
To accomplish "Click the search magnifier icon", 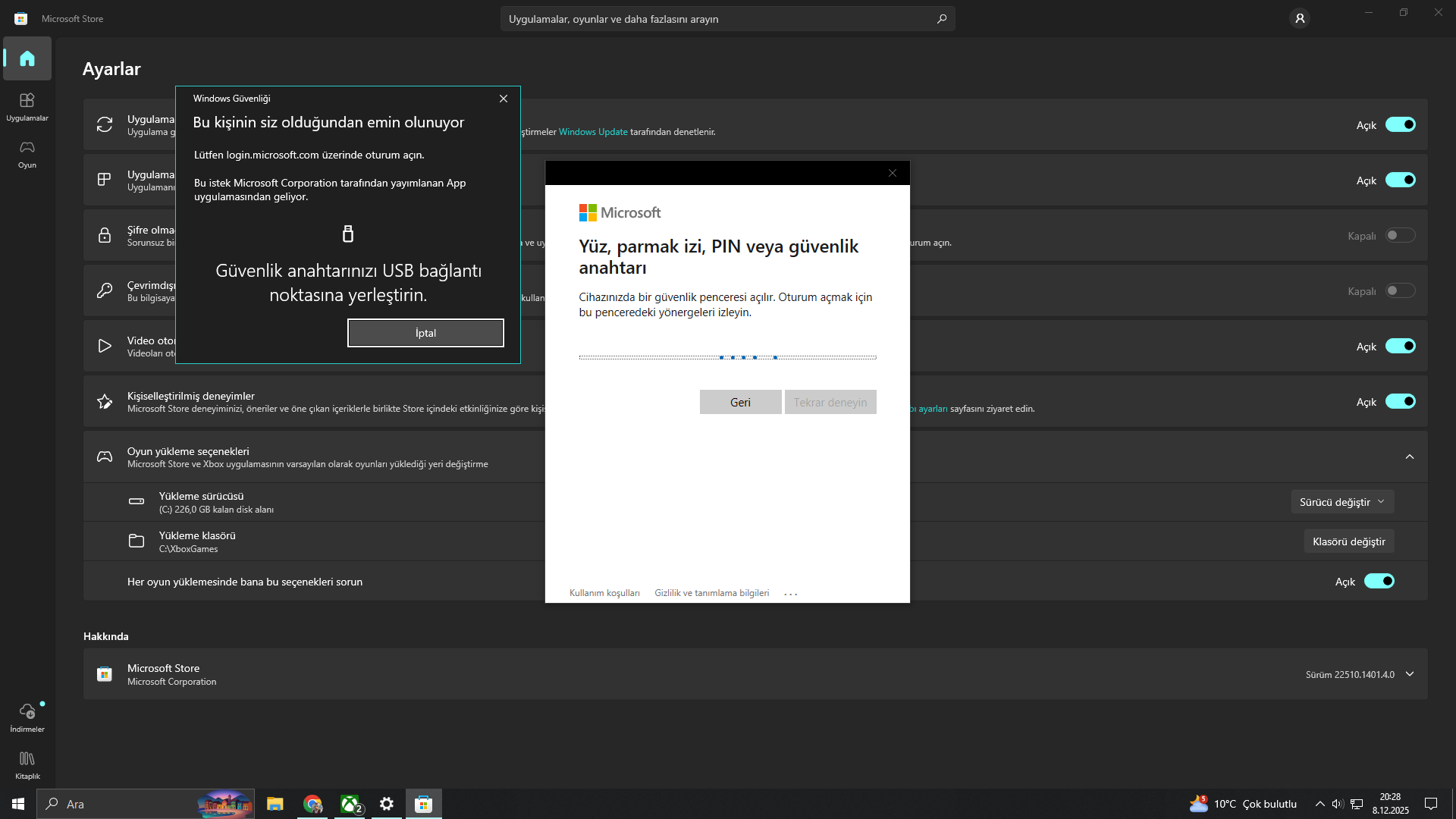I will 942,19.
